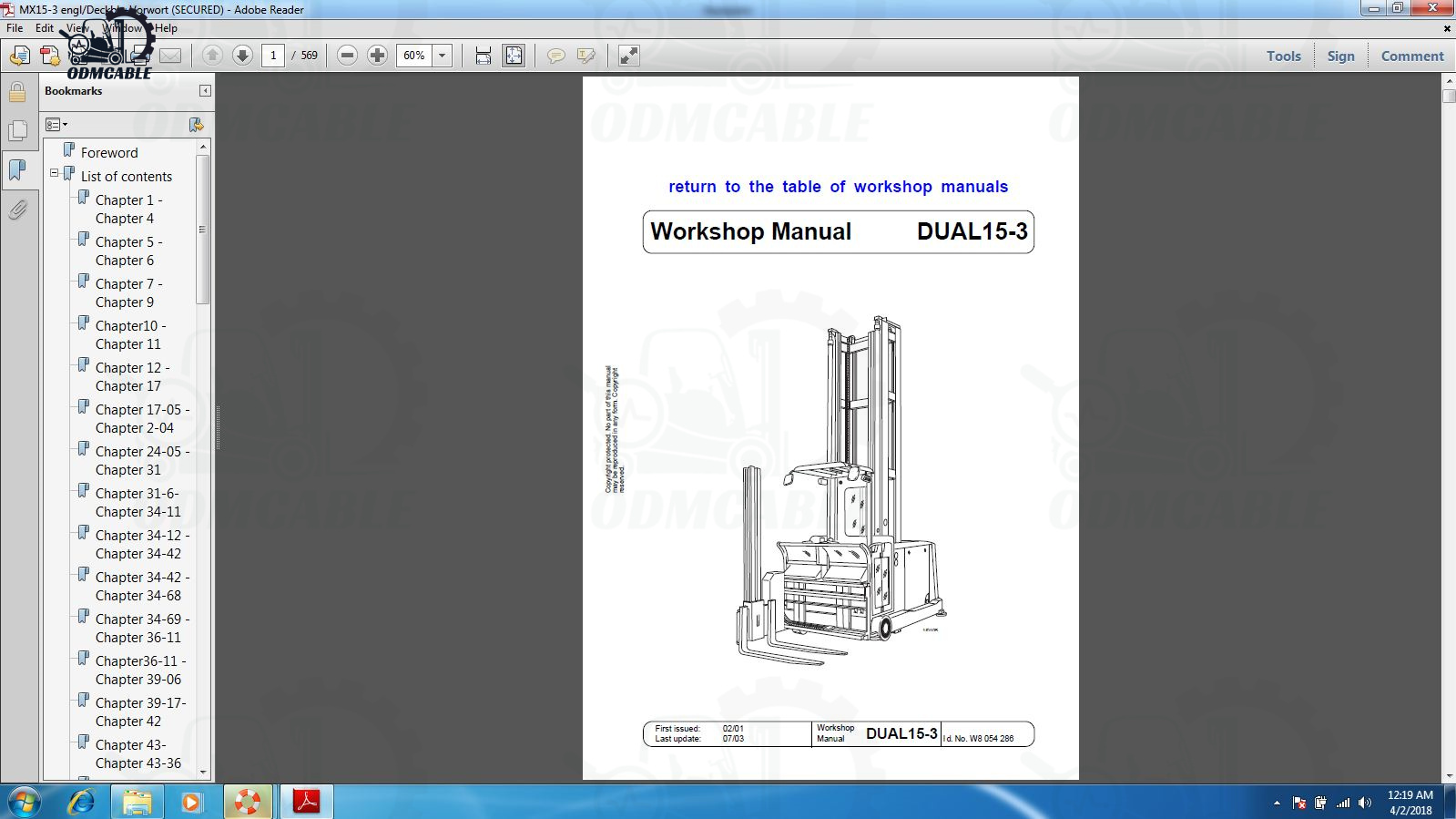
Task: Open bookmark Chapter 5 - Chapter 6
Action: 129,251
